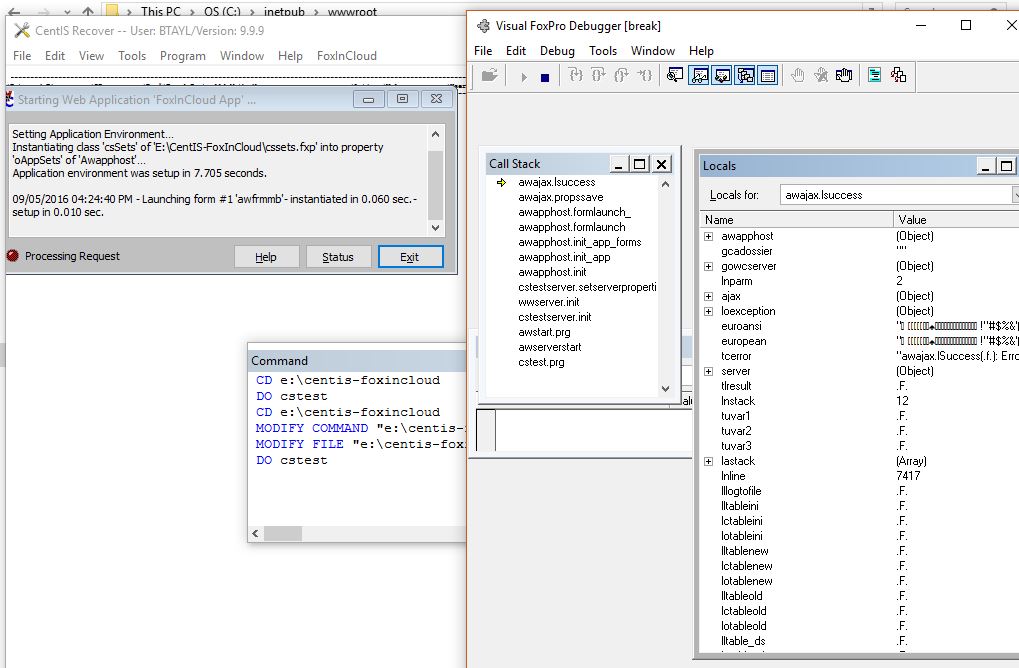Open the FoxInCloud menu in CentIS Recover
Screen dimensions: 1019x668
point(346,56)
